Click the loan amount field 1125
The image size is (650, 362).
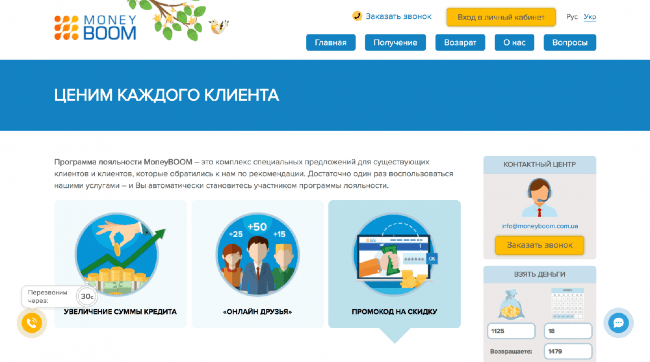(511, 331)
